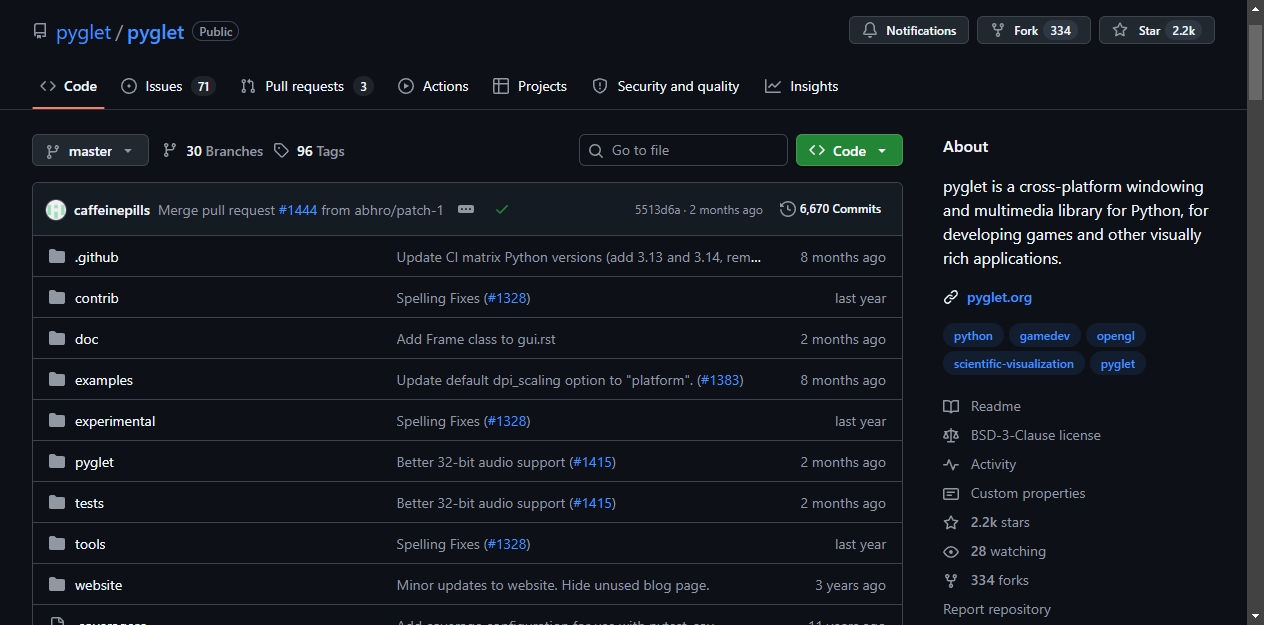1264x625 pixels.
Task: Open #1328 link in the contrib row
Action: pyautogui.click(x=506, y=298)
